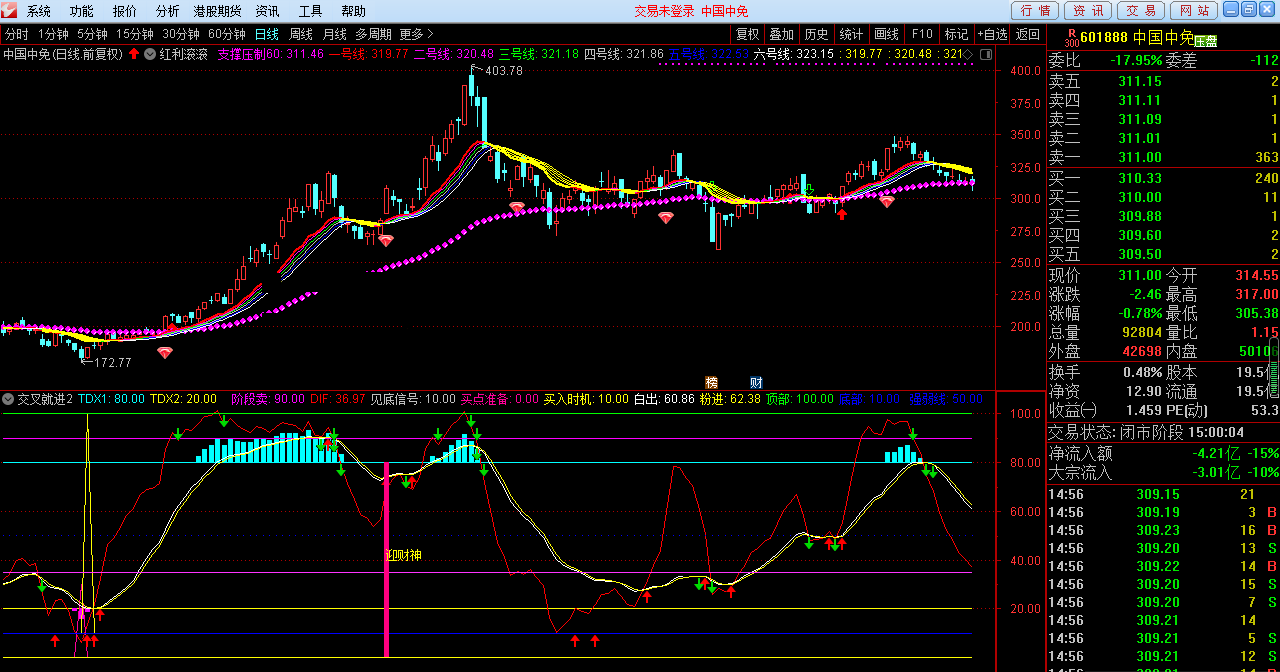This screenshot has height=672, width=1280.
Task: Click the 委比 -17.95% value
Action: click(x=1136, y=60)
